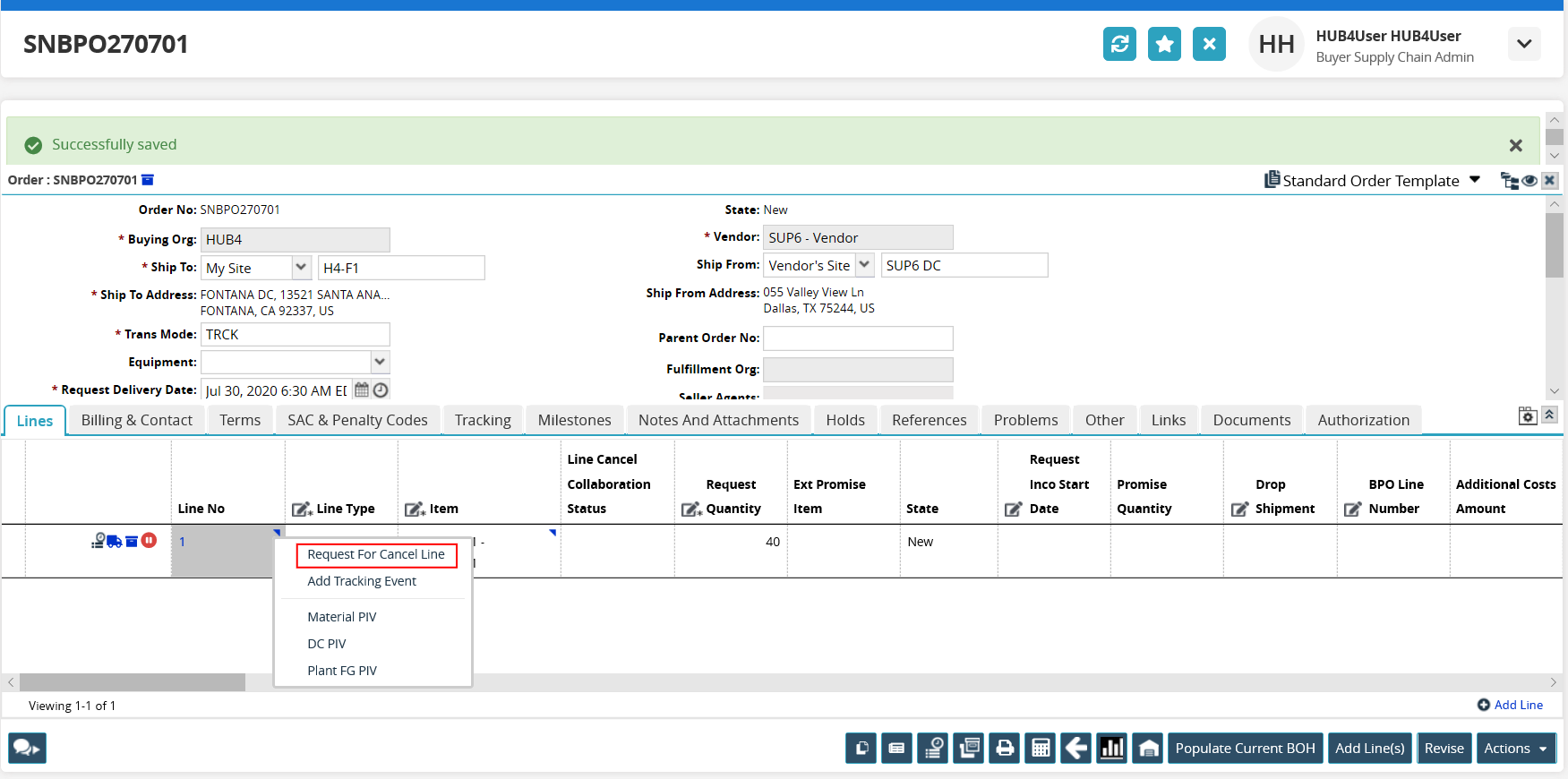Open the Ship To site type dropdown
This screenshot has width=1568, height=779.
click(302, 268)
